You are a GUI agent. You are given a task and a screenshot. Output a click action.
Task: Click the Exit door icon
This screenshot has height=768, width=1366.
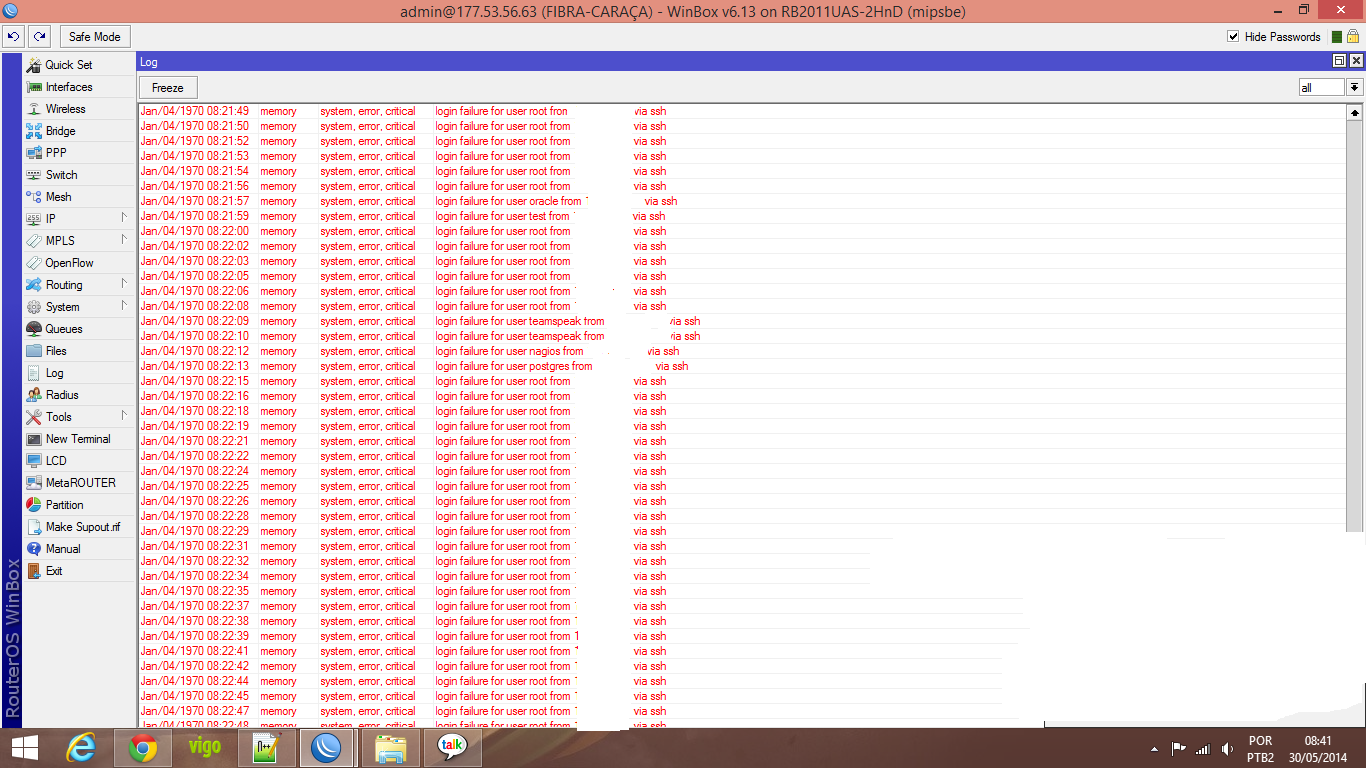[x=34, y=571]
